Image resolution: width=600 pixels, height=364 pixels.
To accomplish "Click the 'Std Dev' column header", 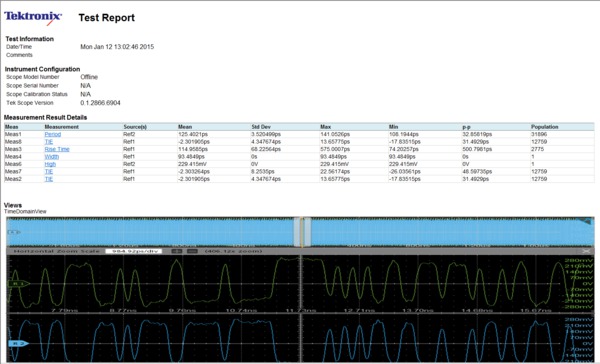I will (x=261, y=127).
